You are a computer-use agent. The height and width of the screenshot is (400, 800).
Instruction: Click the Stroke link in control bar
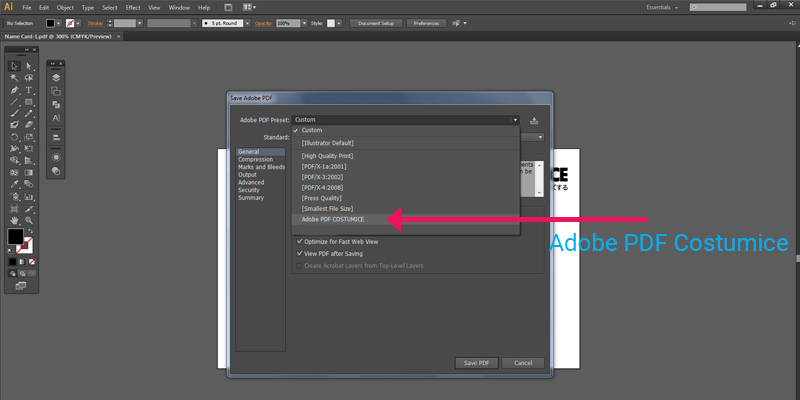95,23
